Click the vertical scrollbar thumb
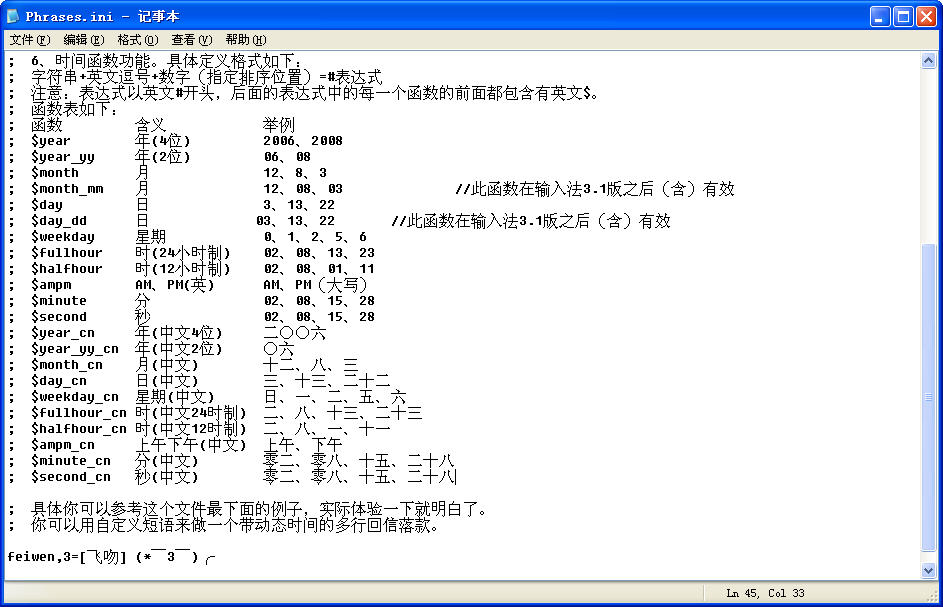This screenshot has width=943, height=607. 928,396
